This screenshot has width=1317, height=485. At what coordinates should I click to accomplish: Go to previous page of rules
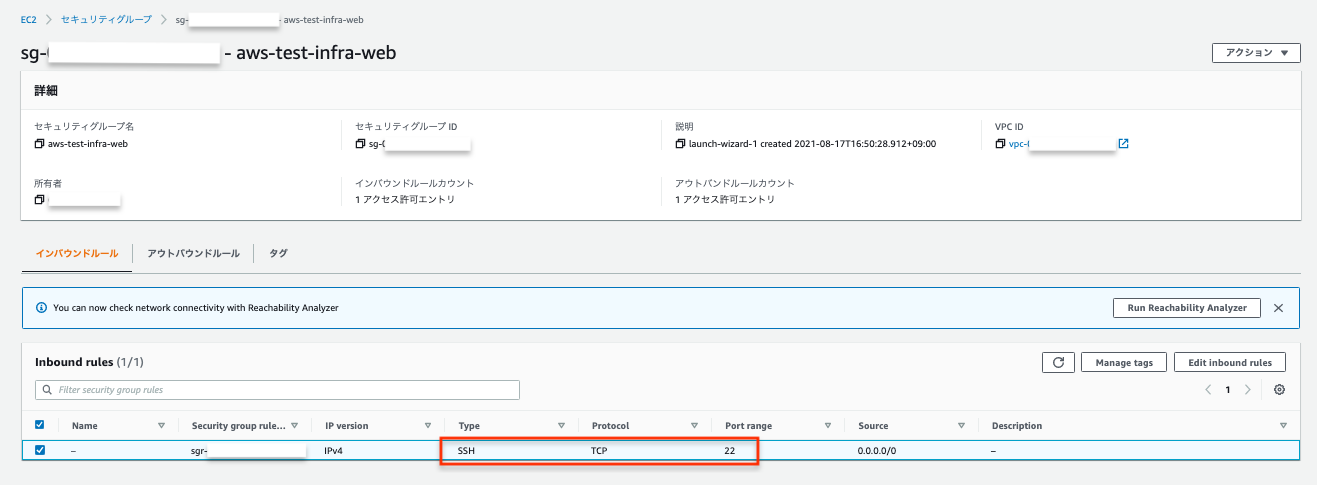pos(1208,390)
